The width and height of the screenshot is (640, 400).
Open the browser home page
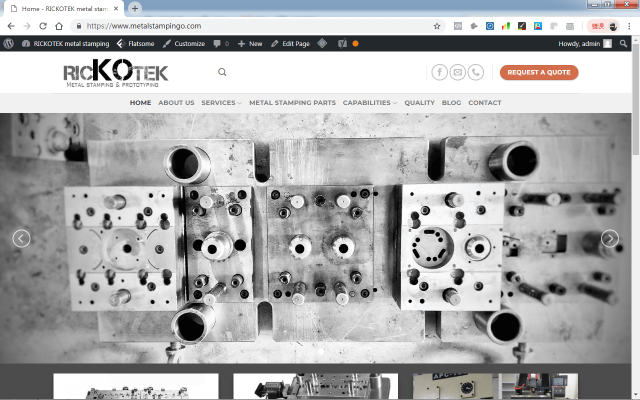(59, 26)
